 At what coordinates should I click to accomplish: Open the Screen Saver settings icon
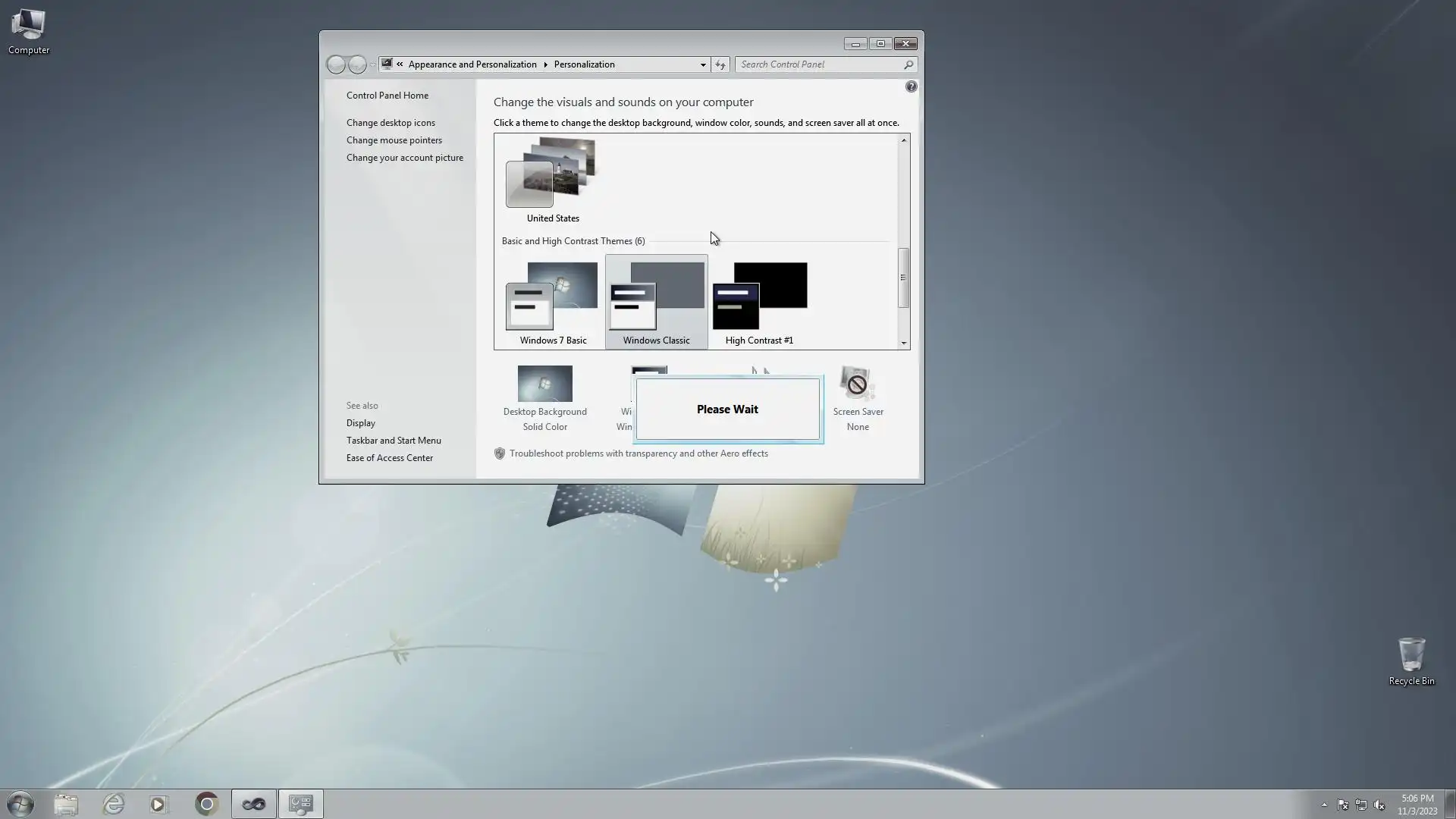click(x=858, y=384)
